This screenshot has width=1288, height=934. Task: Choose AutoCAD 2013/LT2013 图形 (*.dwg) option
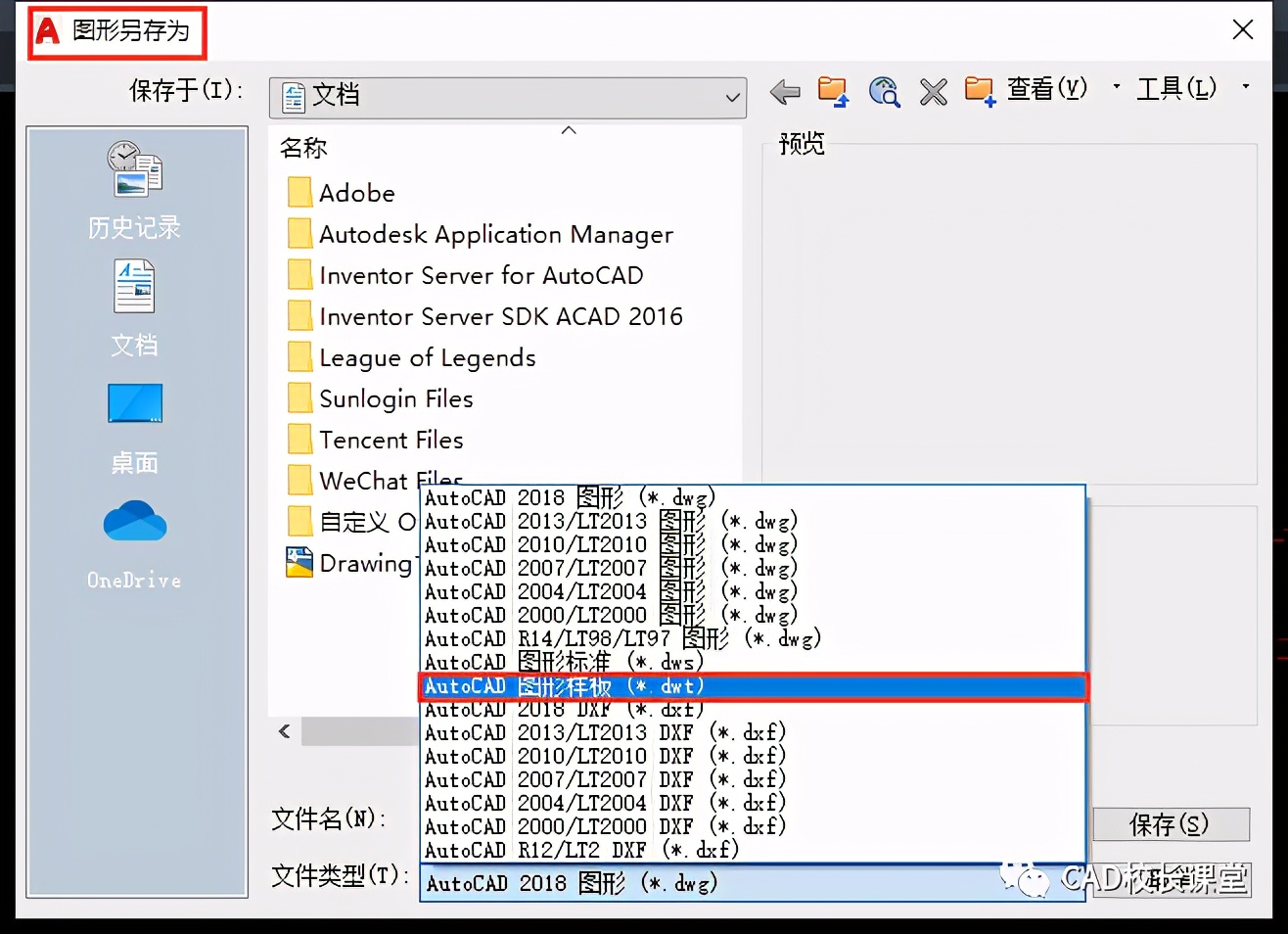(752, 521)
